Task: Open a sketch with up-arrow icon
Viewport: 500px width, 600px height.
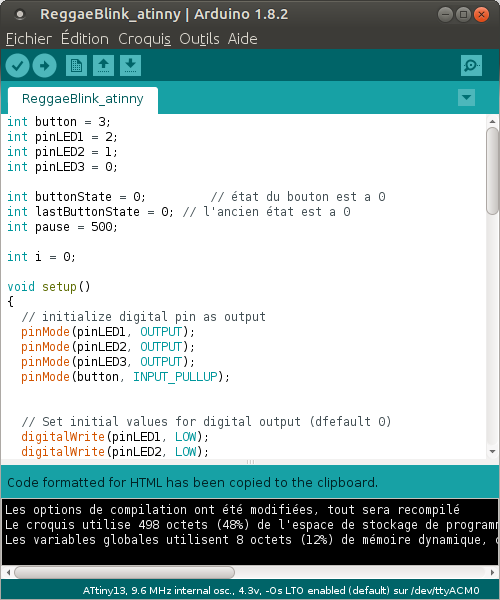Action: [x=103, y=65]
